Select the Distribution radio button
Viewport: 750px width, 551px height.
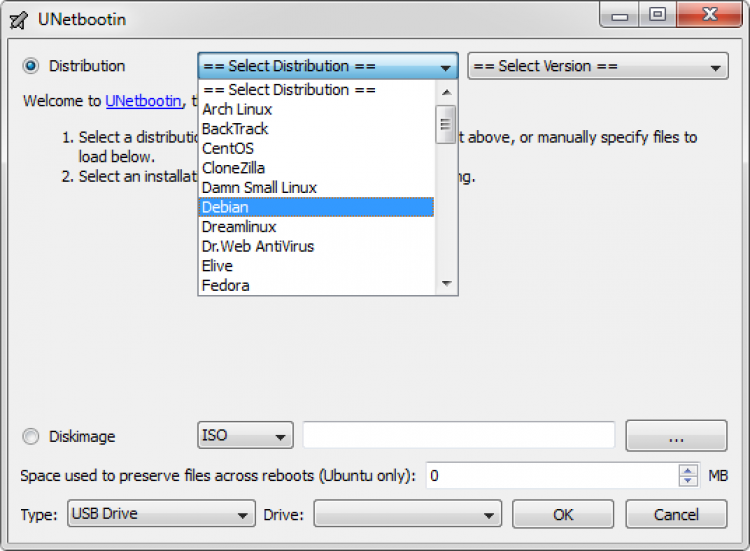point(31,66)
